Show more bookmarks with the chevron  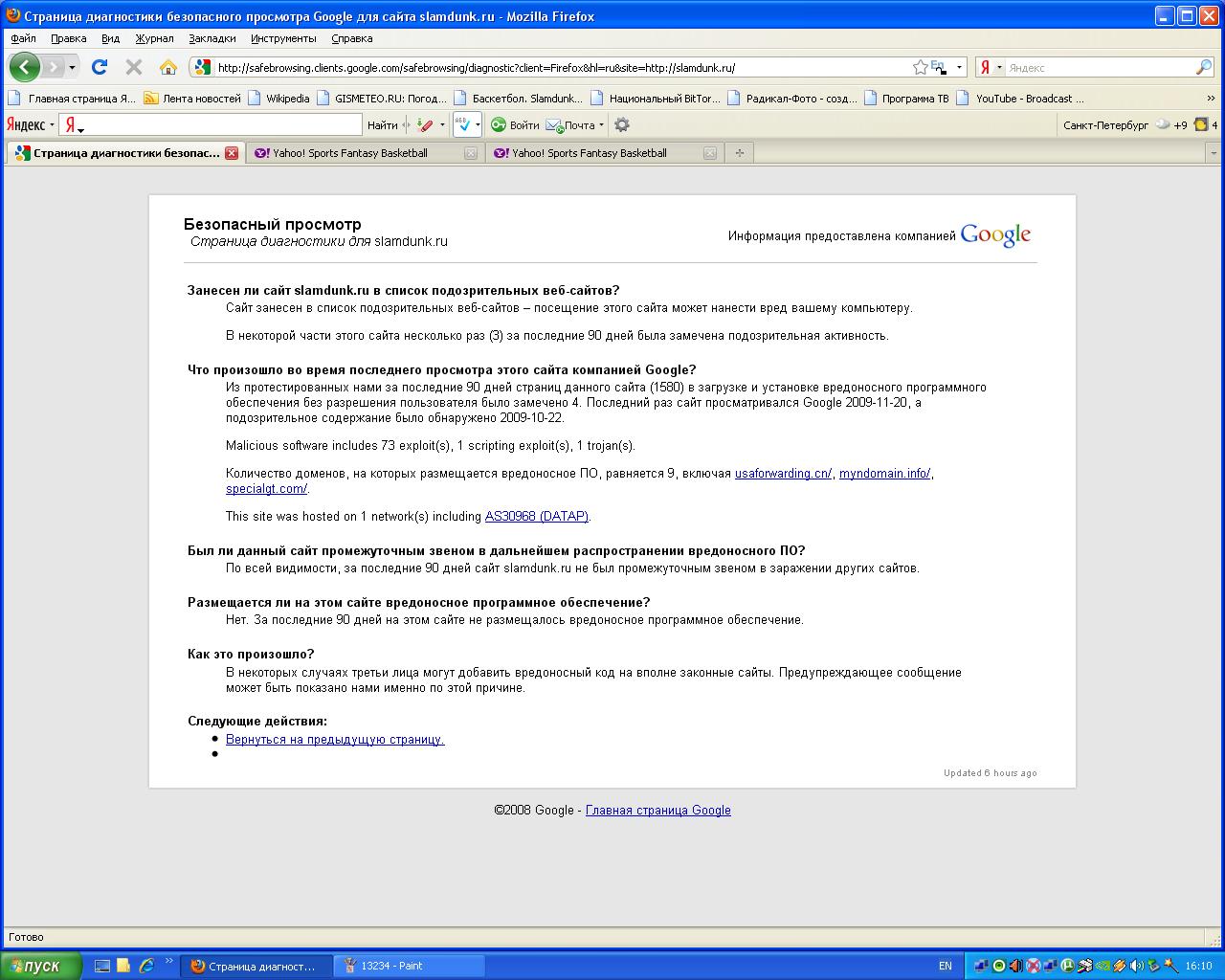click(1212, 99)
